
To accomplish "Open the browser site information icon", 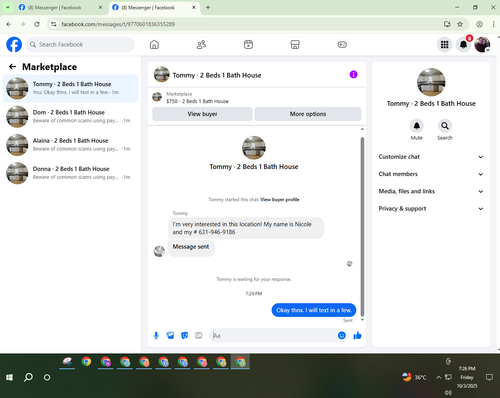I will tap(54, 24).
